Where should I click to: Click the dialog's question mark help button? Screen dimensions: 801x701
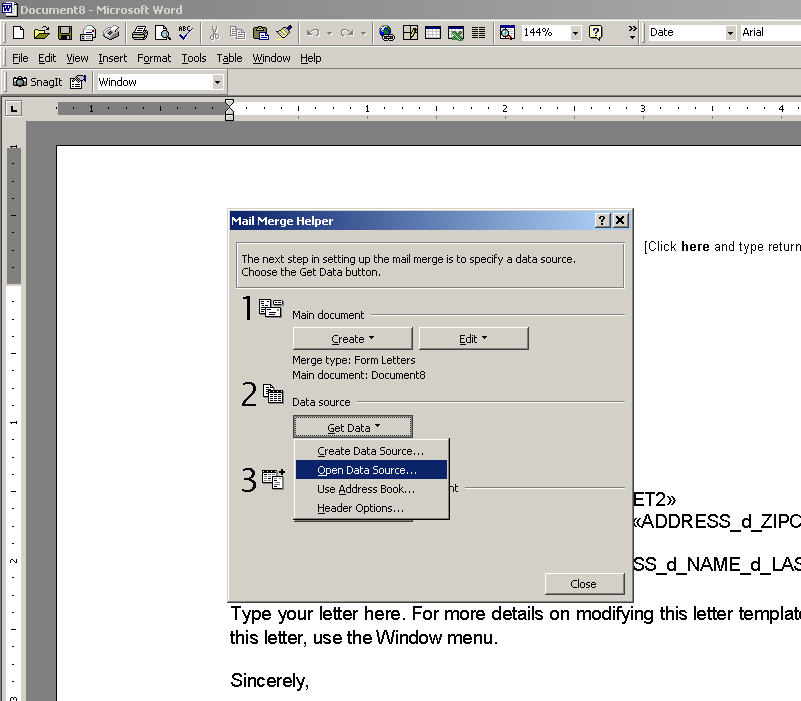coord(603,221)
